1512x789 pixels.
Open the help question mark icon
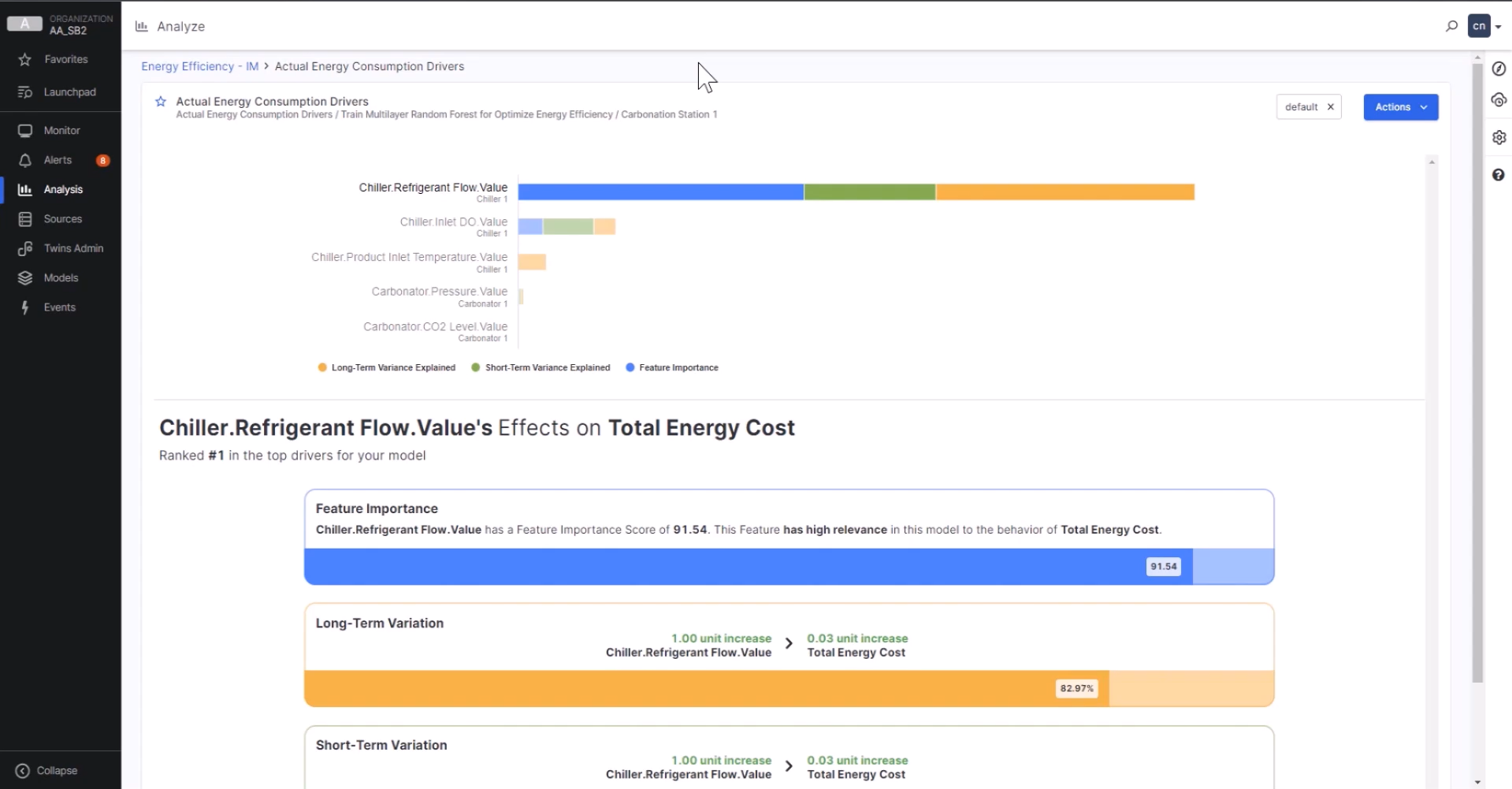[x=1499, y=175]
